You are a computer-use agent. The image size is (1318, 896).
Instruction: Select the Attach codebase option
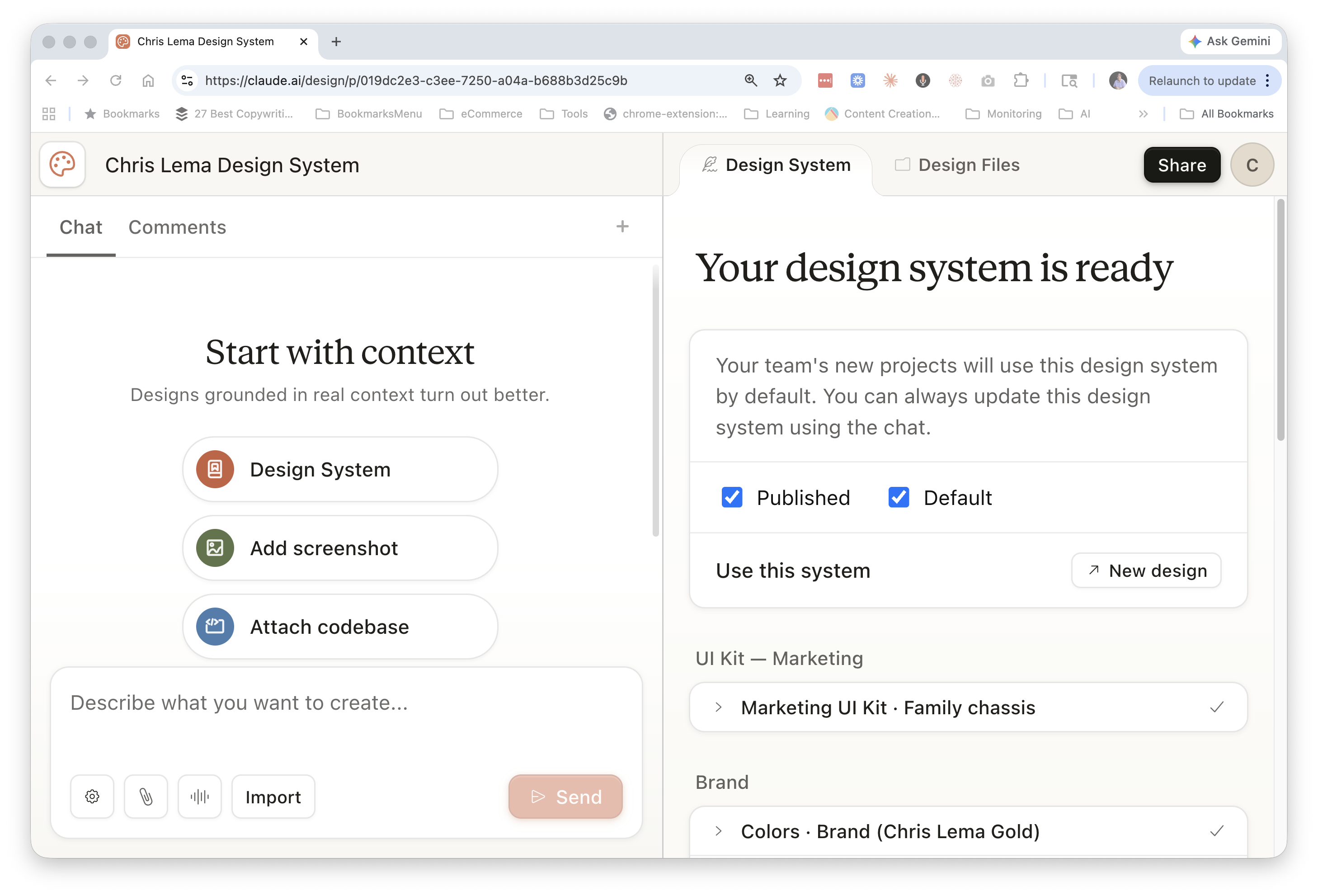340,627
